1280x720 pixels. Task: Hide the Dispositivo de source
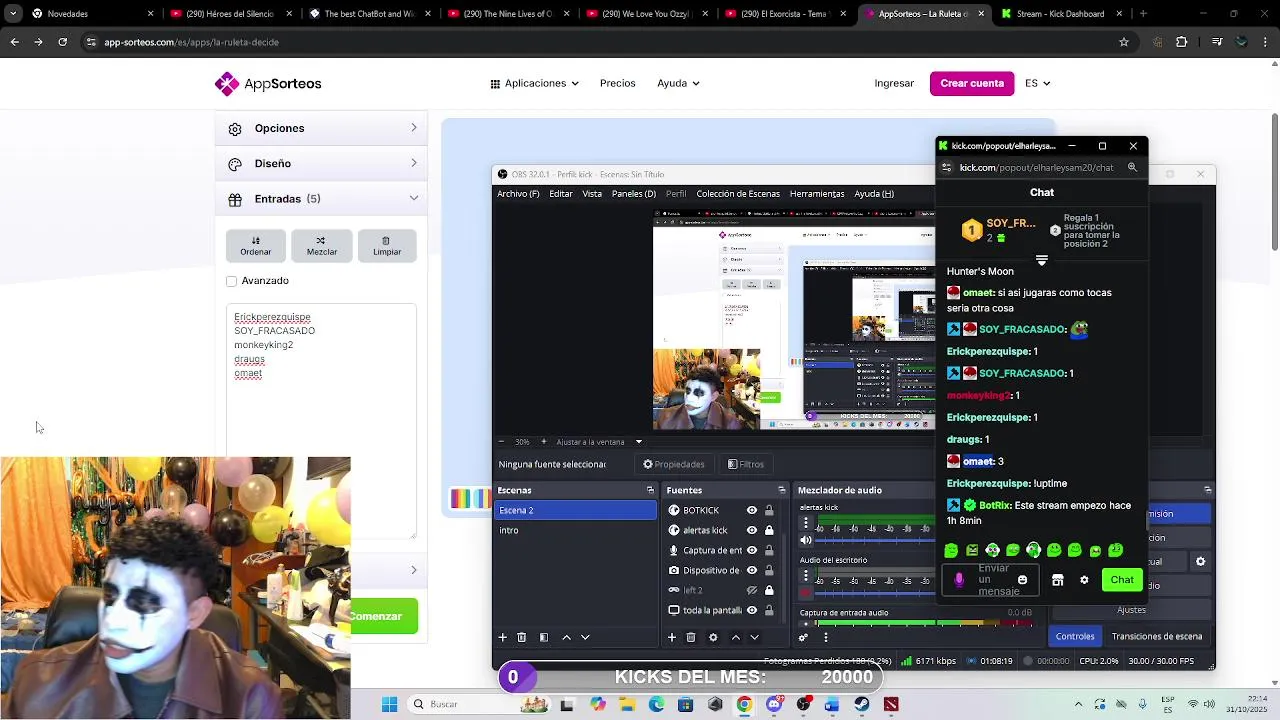752,570
